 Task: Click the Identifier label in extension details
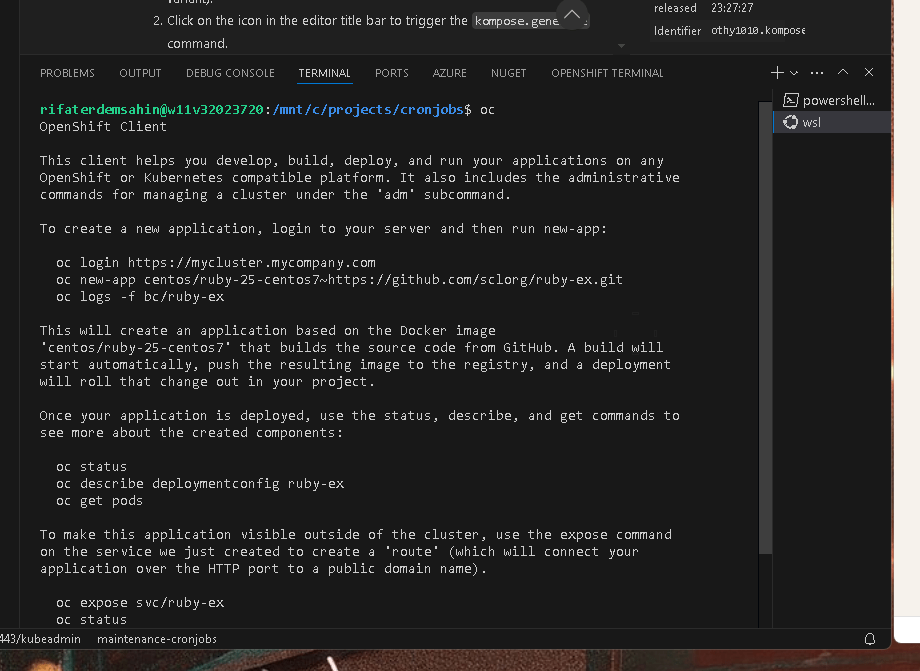[x=677, y=31]
